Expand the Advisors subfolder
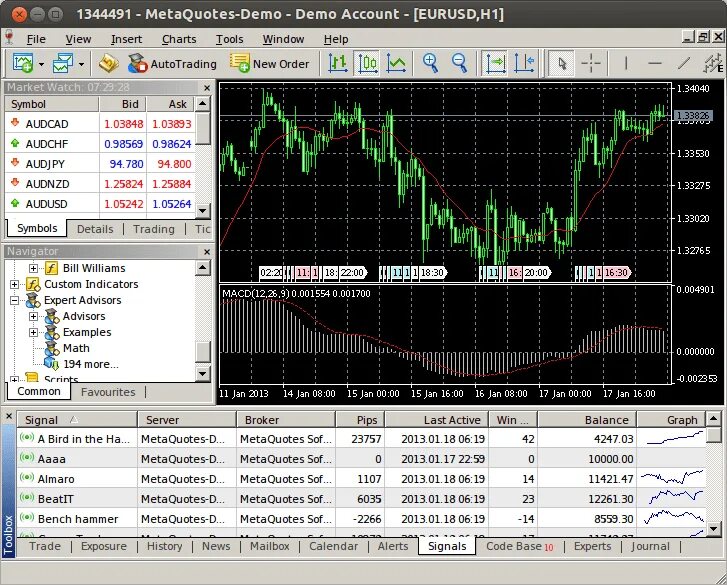This screenshot has width=727, height=585. pyautogui.click(x=33, y=316)
